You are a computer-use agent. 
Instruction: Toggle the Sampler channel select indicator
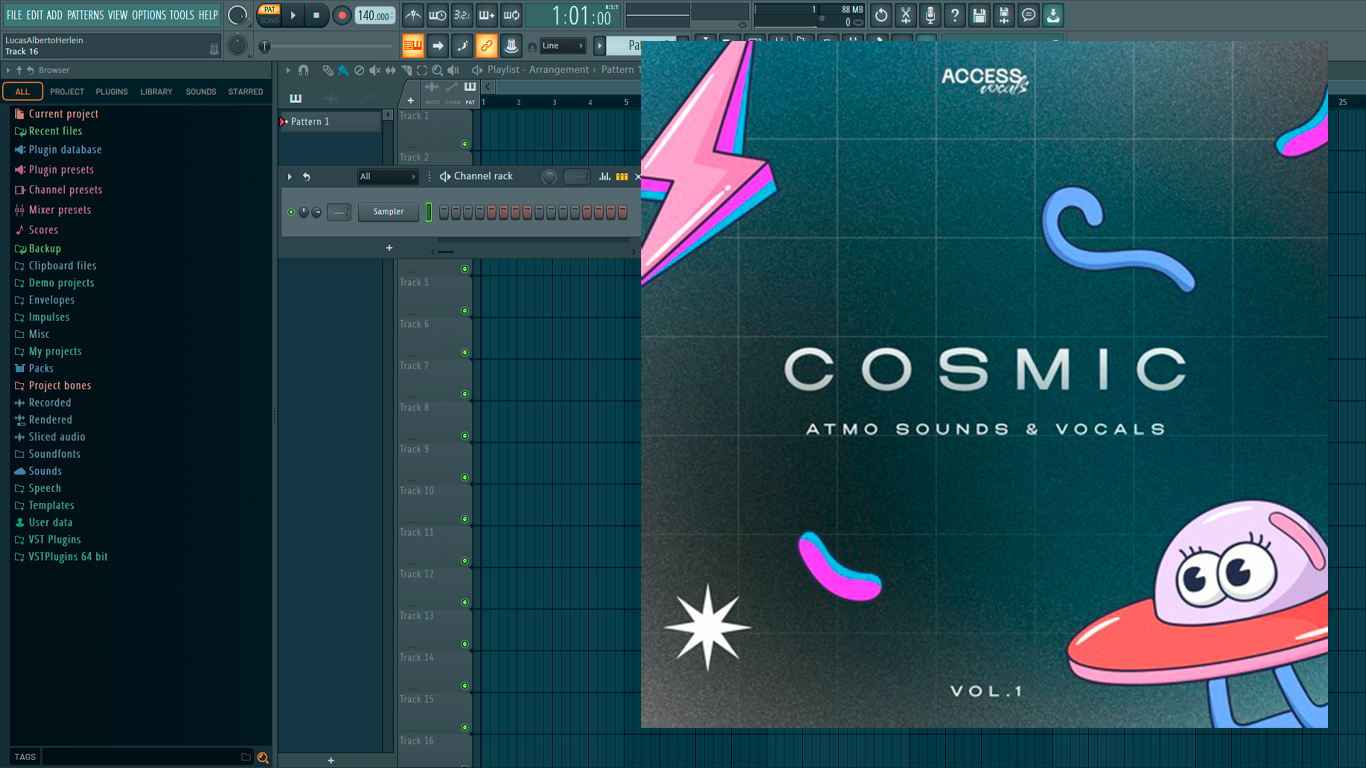[429, 212]
